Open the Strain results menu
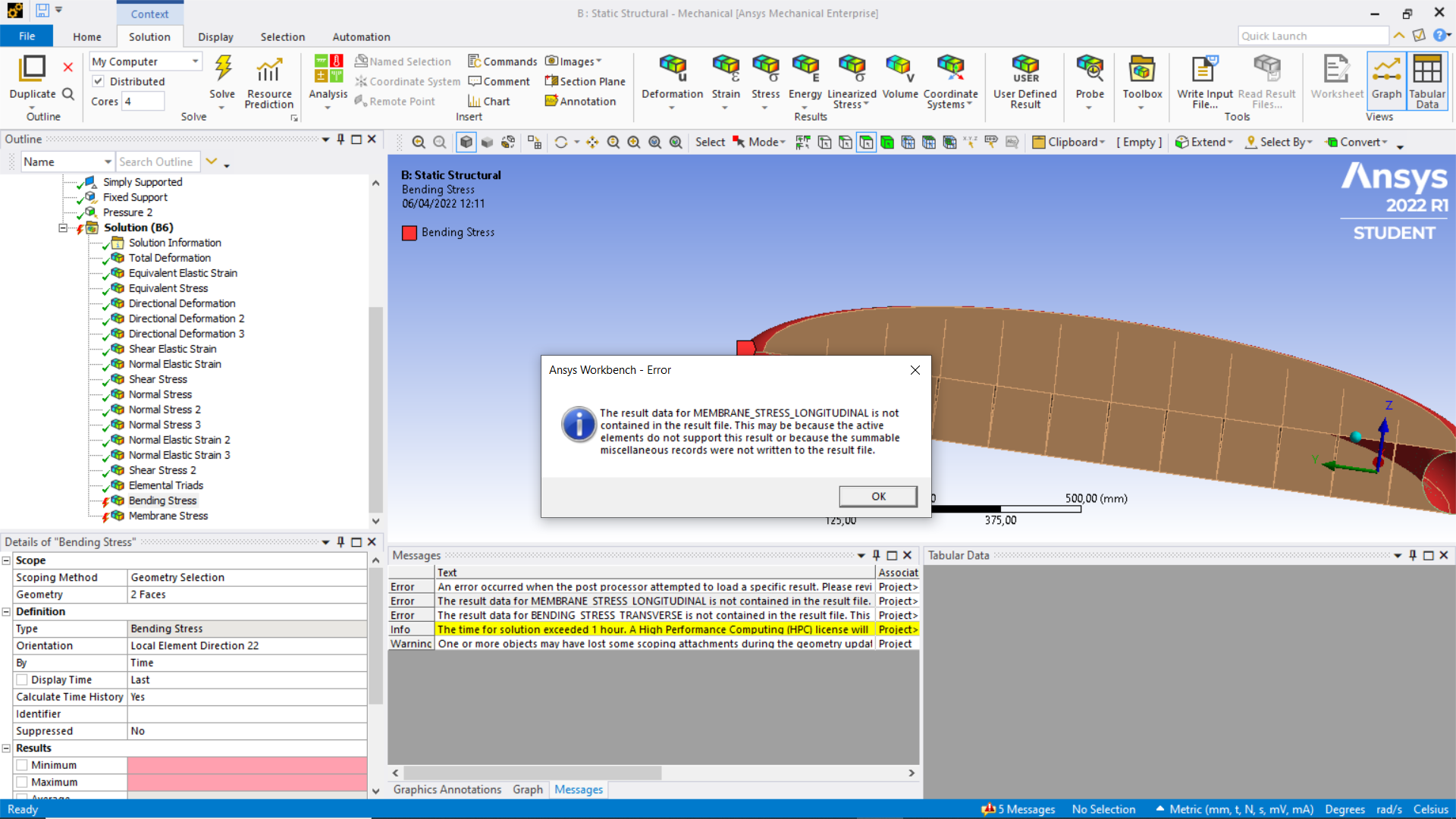 click(x=726, y=82)
